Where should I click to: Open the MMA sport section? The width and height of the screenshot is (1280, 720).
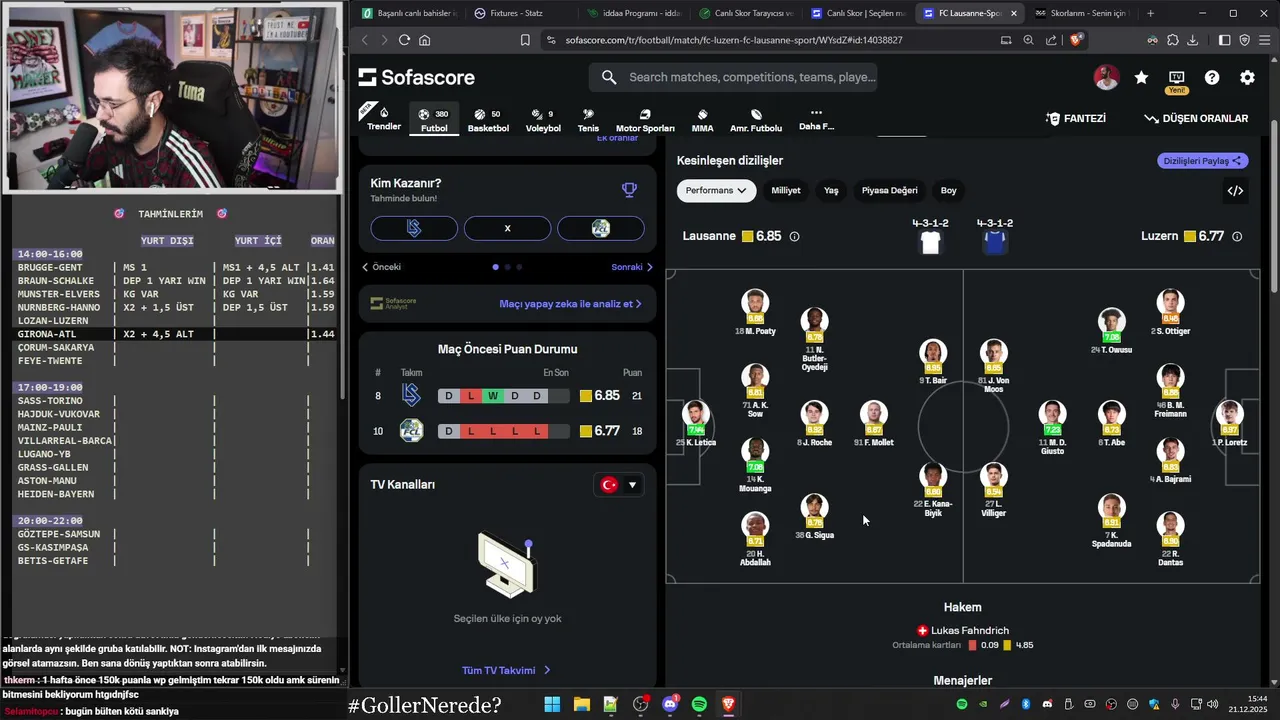pyautogui.click(x=702, y=120)
